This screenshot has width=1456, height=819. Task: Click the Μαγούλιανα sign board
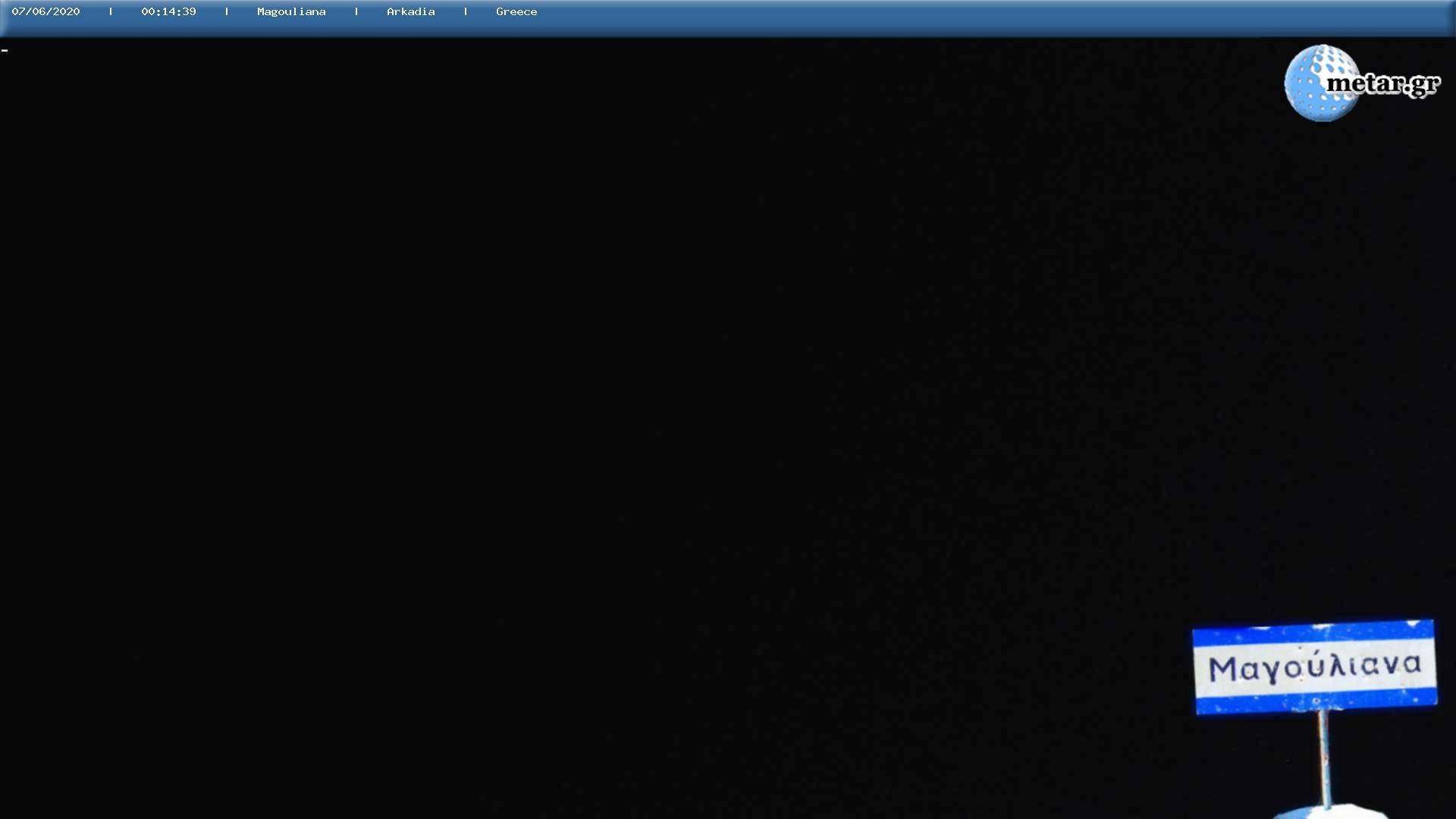point(1314,667)
